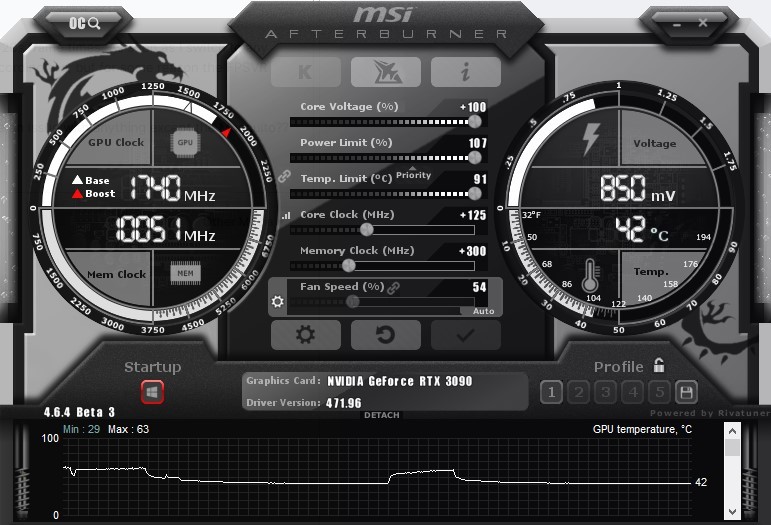Click the Memory Clock +300 value

pyautogui.click(x=473, y=251)
